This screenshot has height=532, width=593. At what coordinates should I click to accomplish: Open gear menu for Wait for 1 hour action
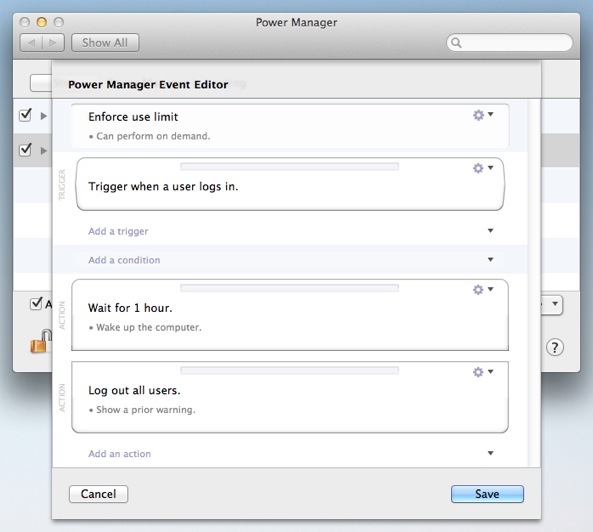point(483,290)
